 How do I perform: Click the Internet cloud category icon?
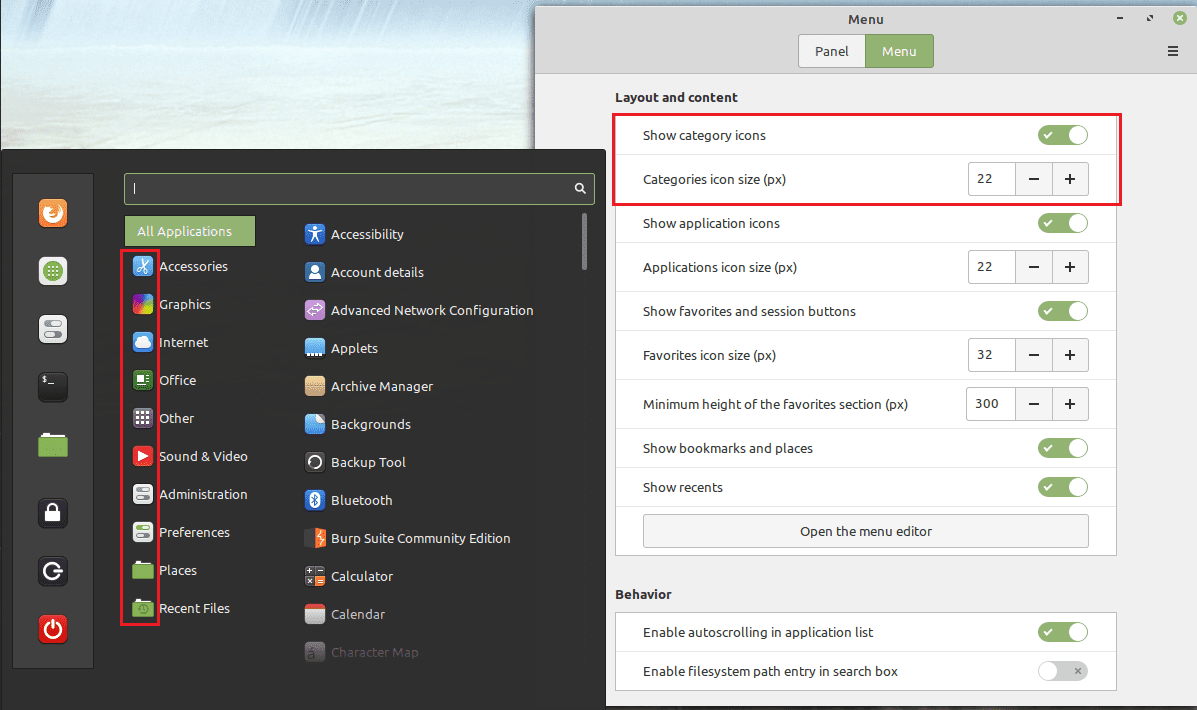143,342
